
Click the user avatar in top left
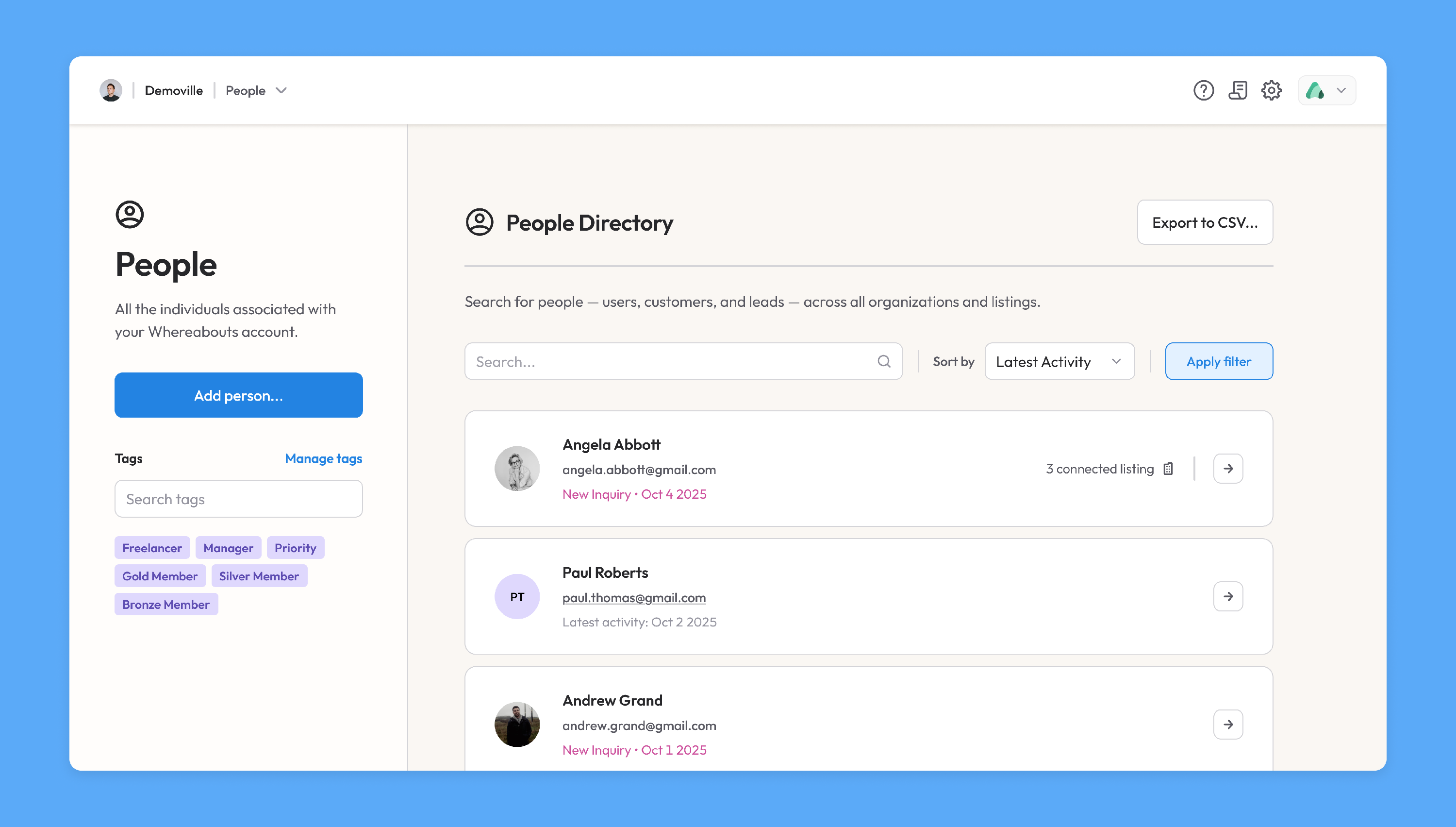pyautogui.click(x=111, y=90)
